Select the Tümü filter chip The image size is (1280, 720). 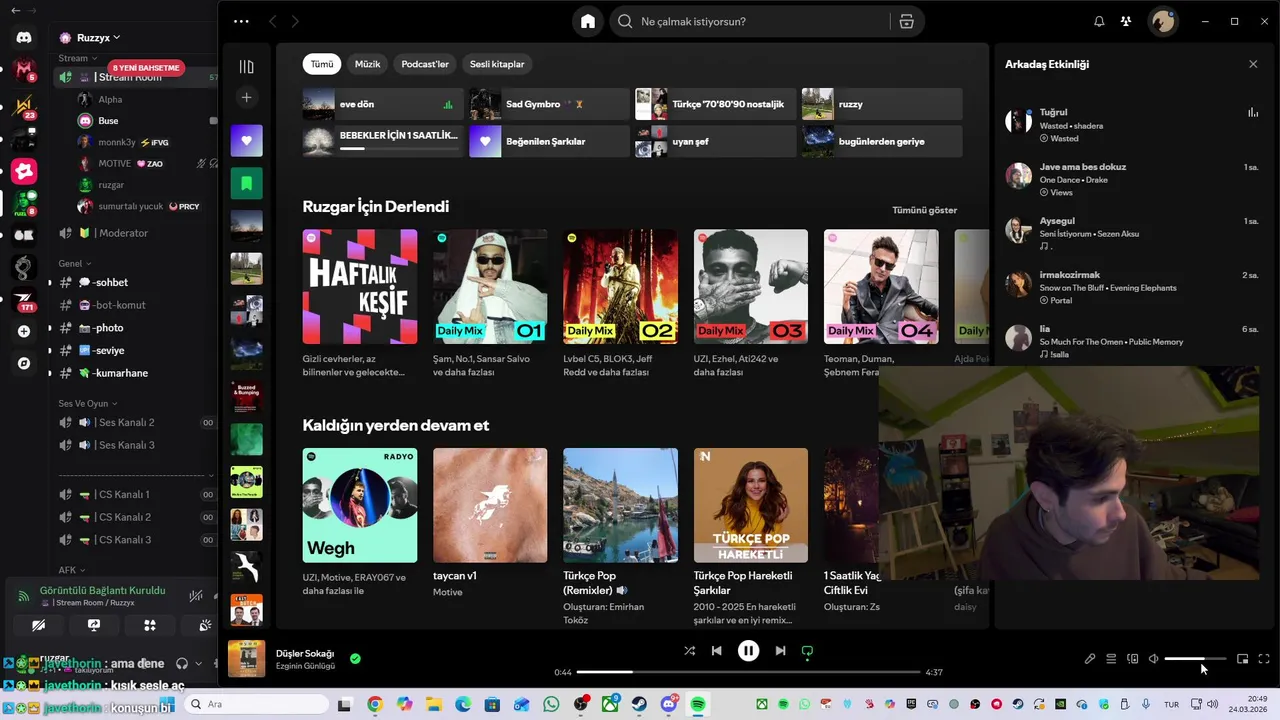[x=322, y=64]
